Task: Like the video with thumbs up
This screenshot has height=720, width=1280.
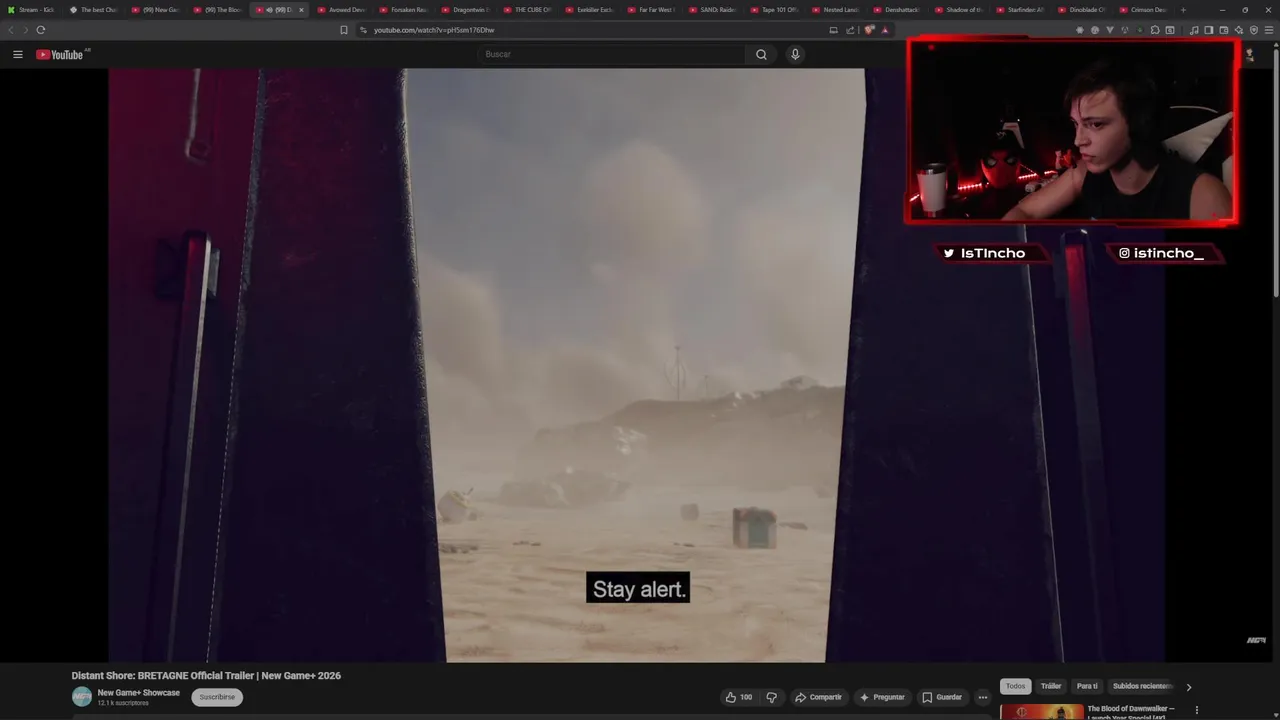Action: click(739, 697)
